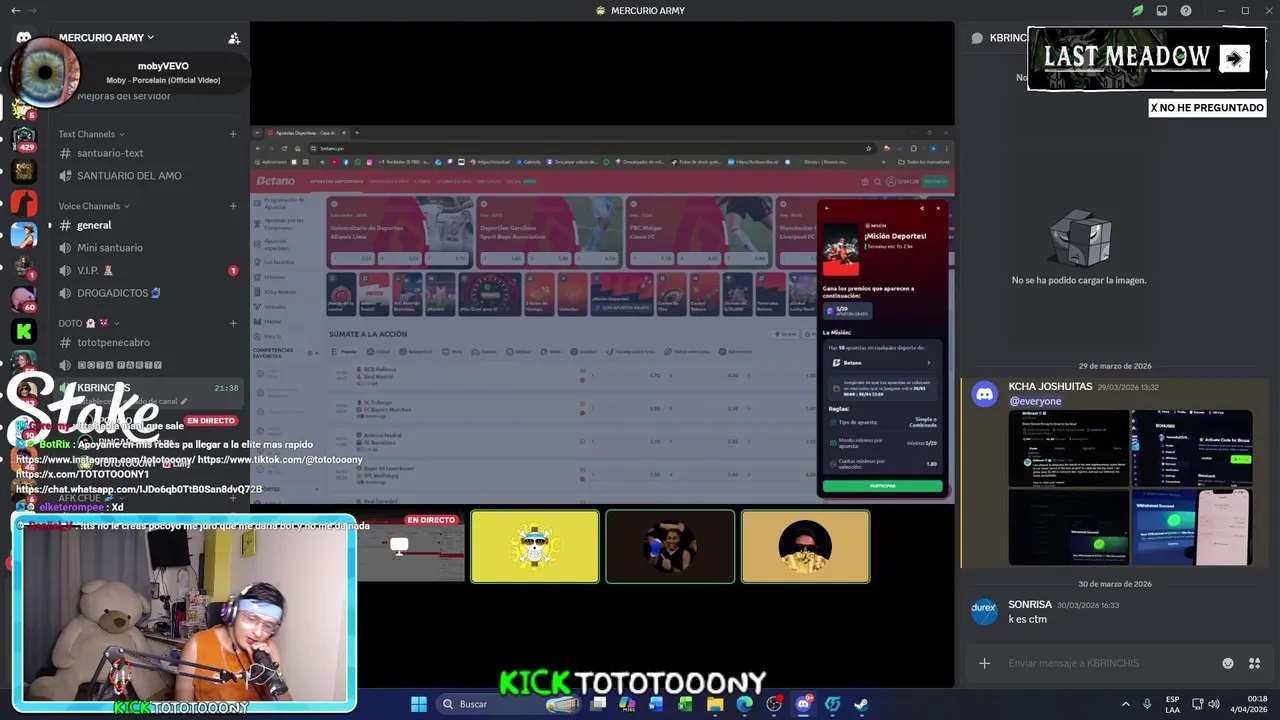The height and width of the screenshot is (720, 1280).
Task: Open Microsoft 365 app from the taskbar
Action: pos(628,704)
